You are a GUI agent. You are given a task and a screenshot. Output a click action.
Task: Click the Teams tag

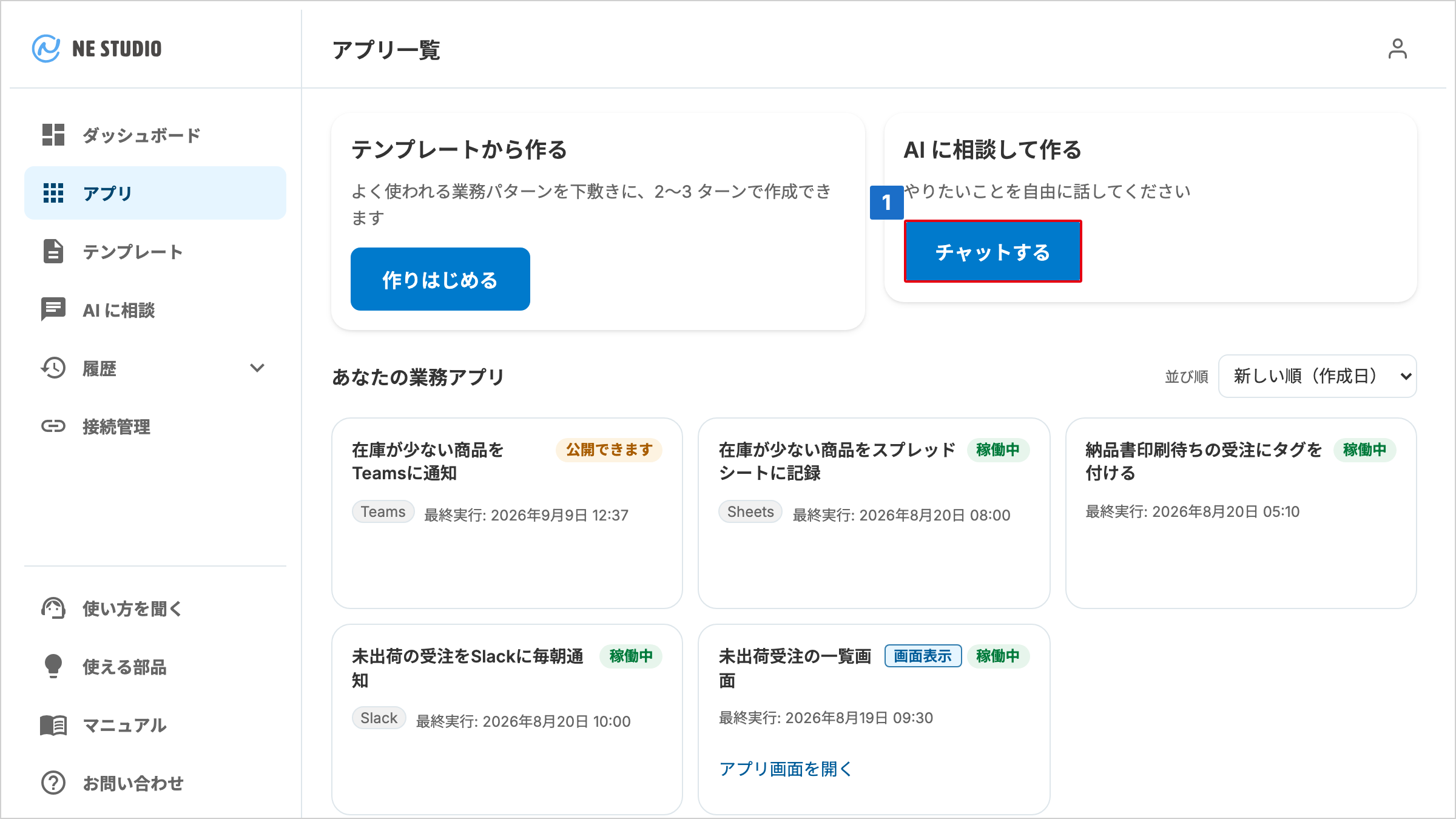(x=383, y=511)
